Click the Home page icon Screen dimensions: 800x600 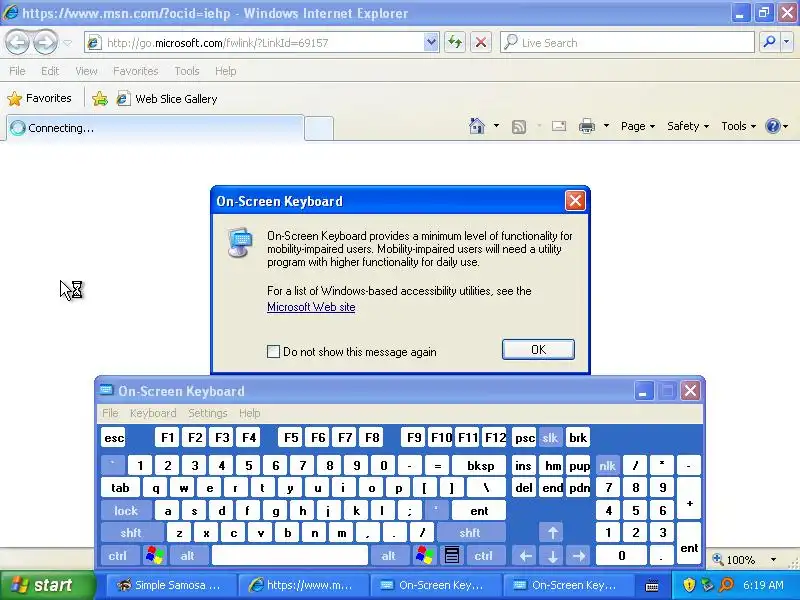[x=477, y=126]
